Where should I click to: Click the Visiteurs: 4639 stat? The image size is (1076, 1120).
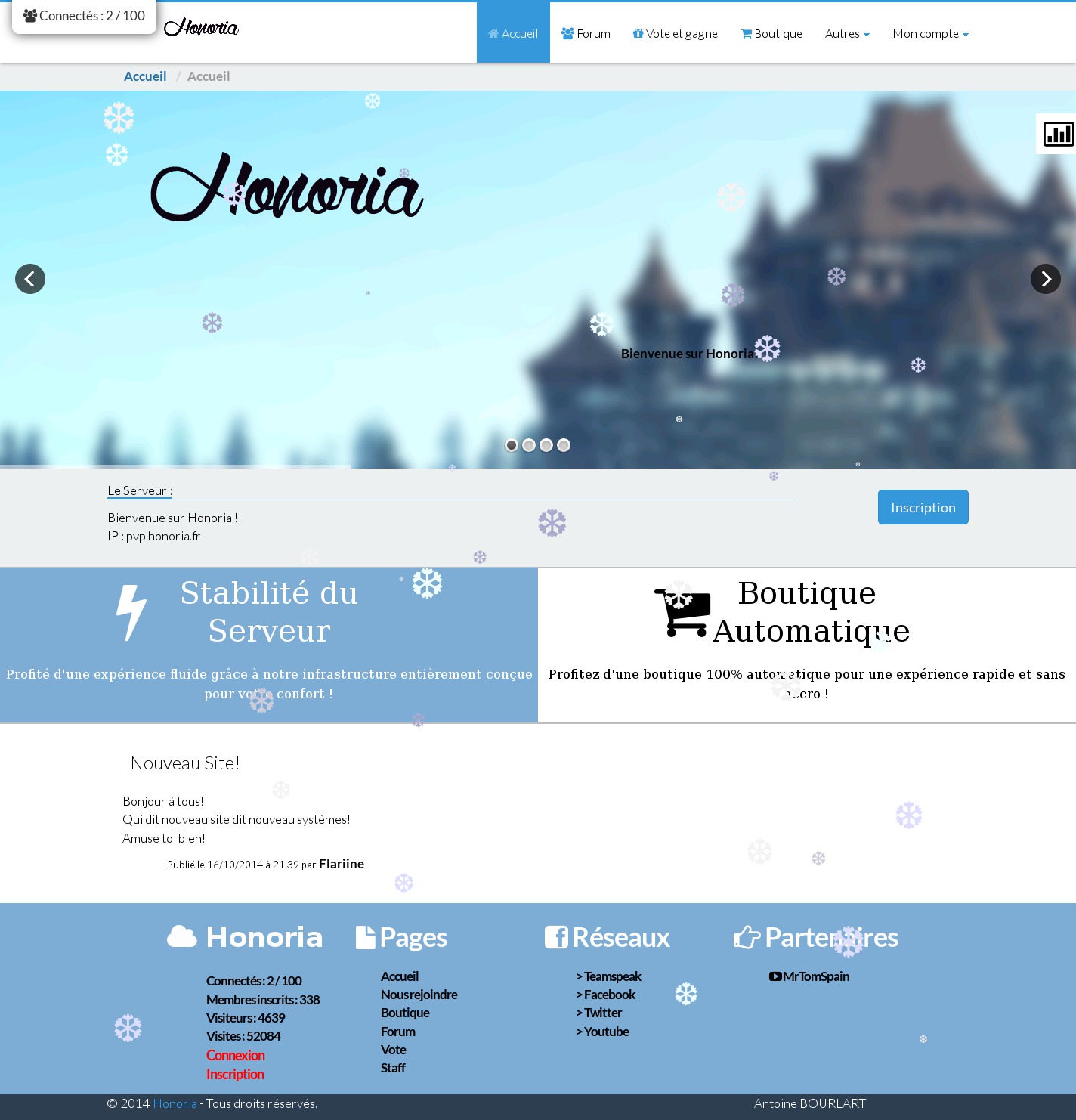(x=246, y=1018)
